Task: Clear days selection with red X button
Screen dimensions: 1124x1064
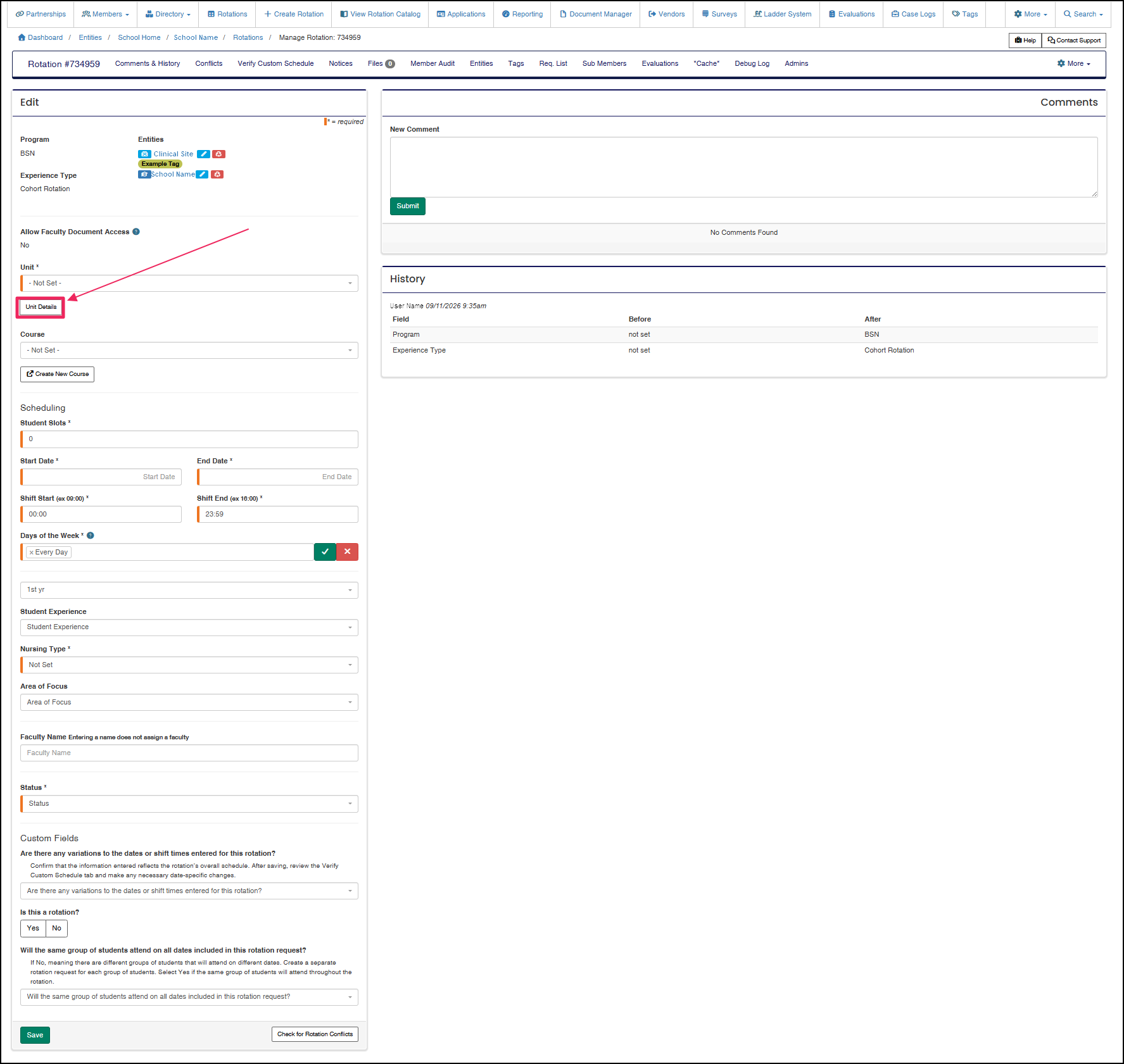Action: coord(347,552)
